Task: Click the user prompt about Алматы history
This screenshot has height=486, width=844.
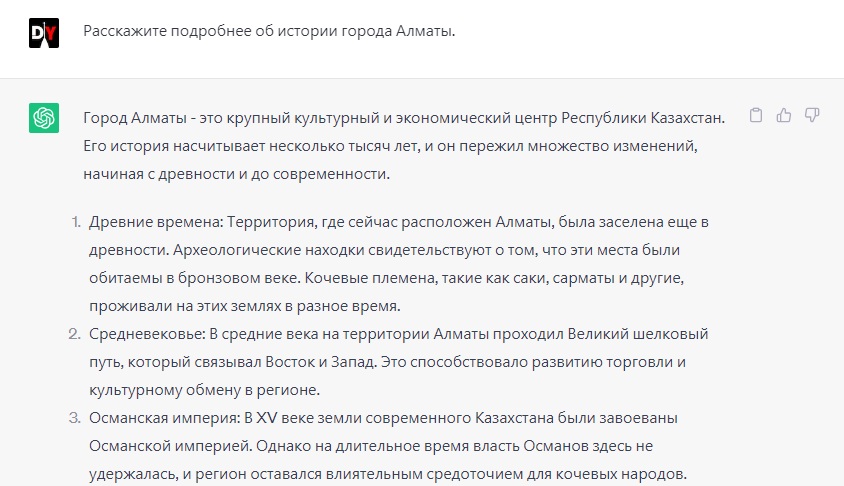Action: [269, 31]
